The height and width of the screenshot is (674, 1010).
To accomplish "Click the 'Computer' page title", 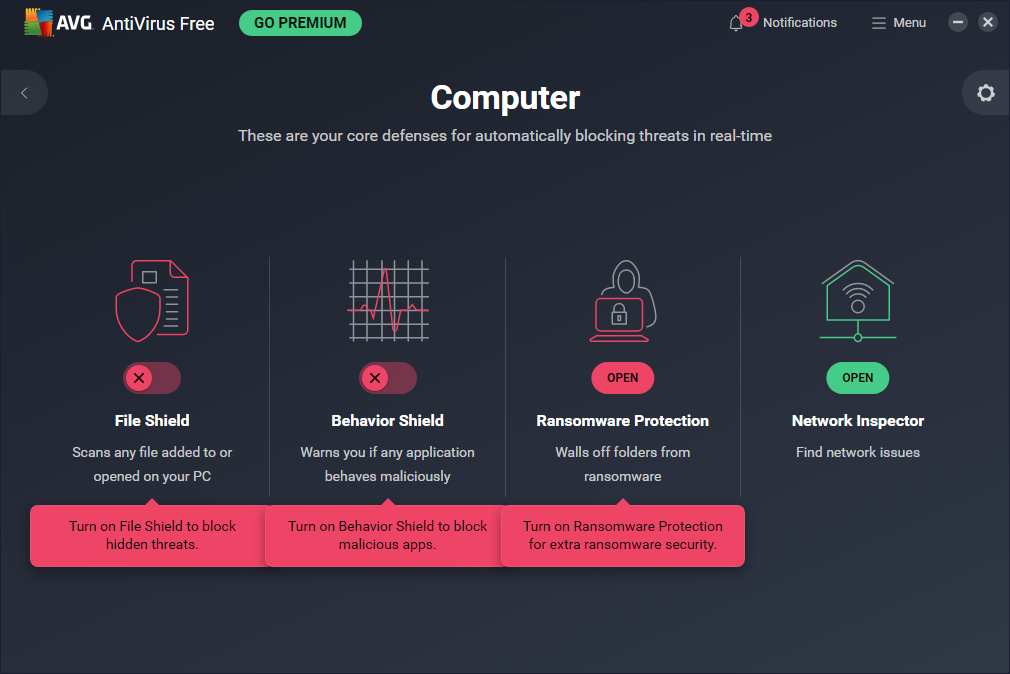I will tap(505, 98).
